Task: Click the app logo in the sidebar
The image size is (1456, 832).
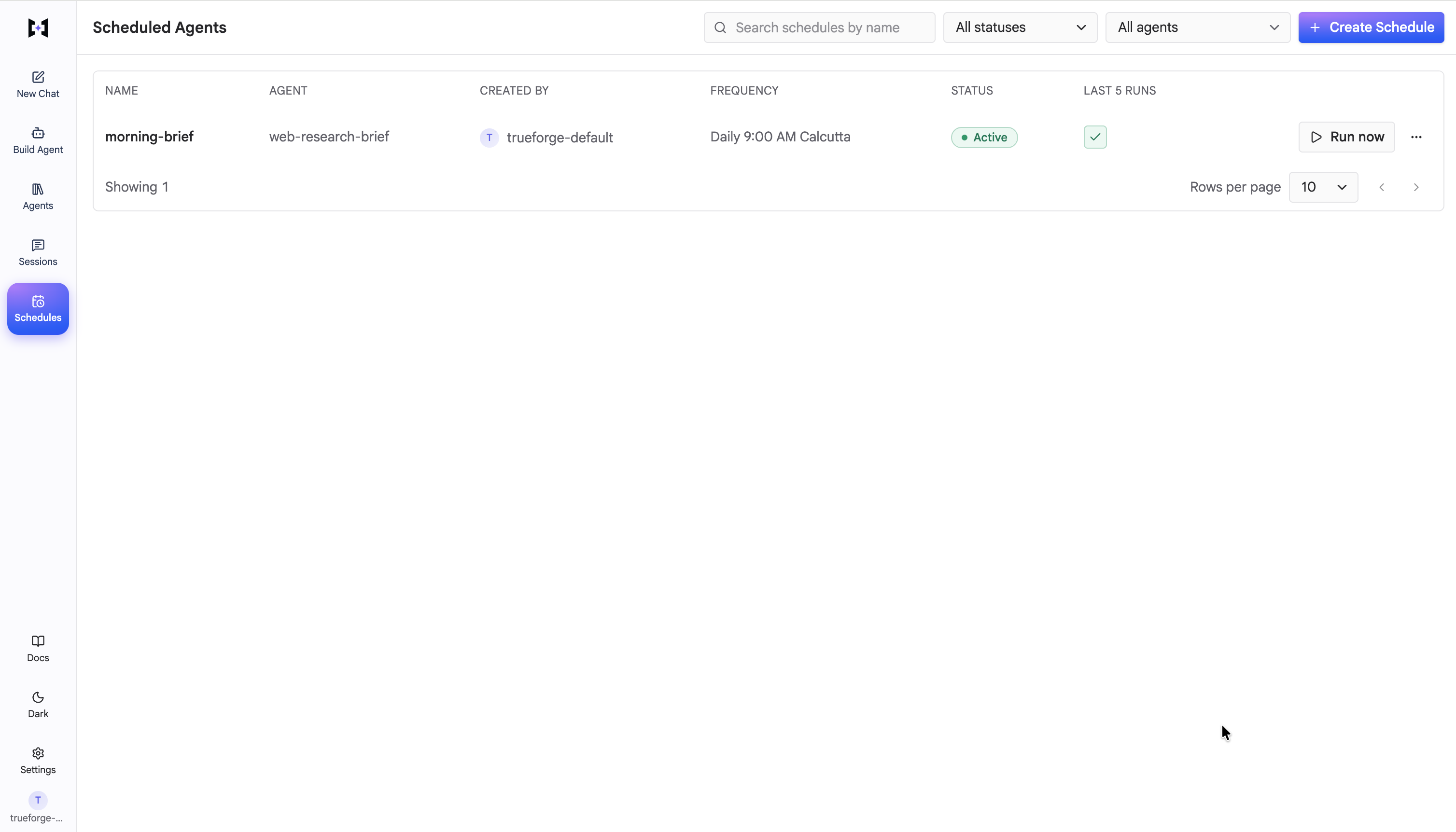Action: pyautogui.click(x=38, y=28)
